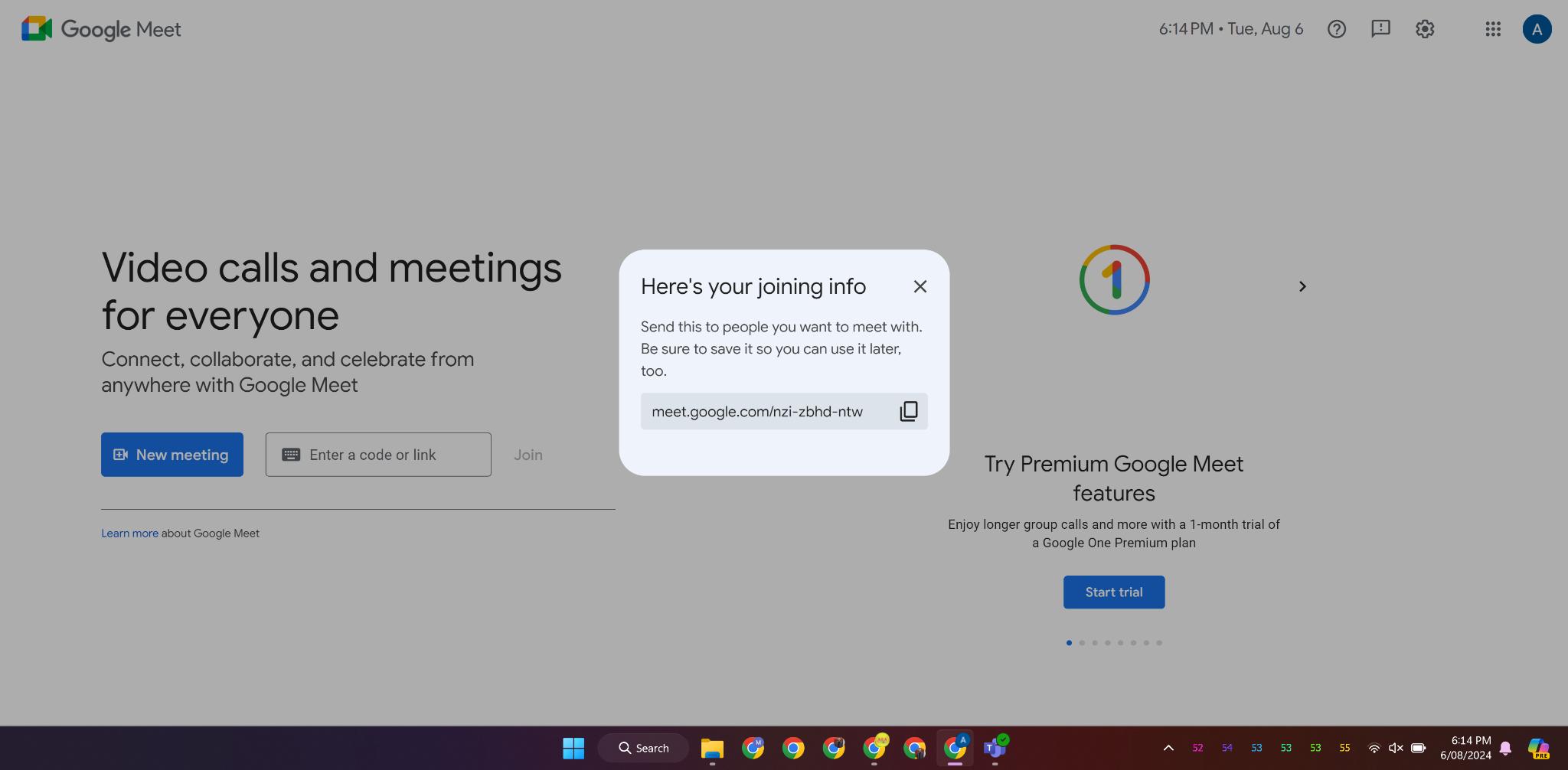Open the Windows Start menu

pyautogui.click(x=573, y=748)
